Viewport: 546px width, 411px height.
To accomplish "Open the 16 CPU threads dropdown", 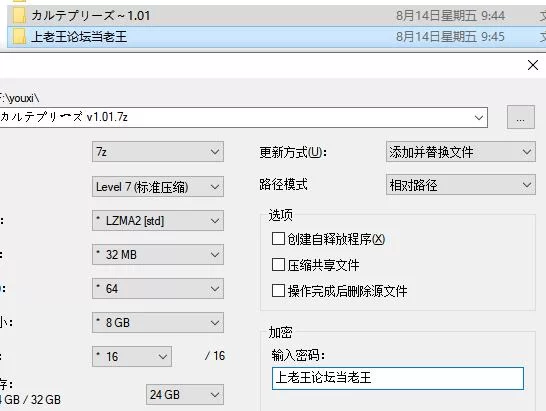I will tap(132, 356).
